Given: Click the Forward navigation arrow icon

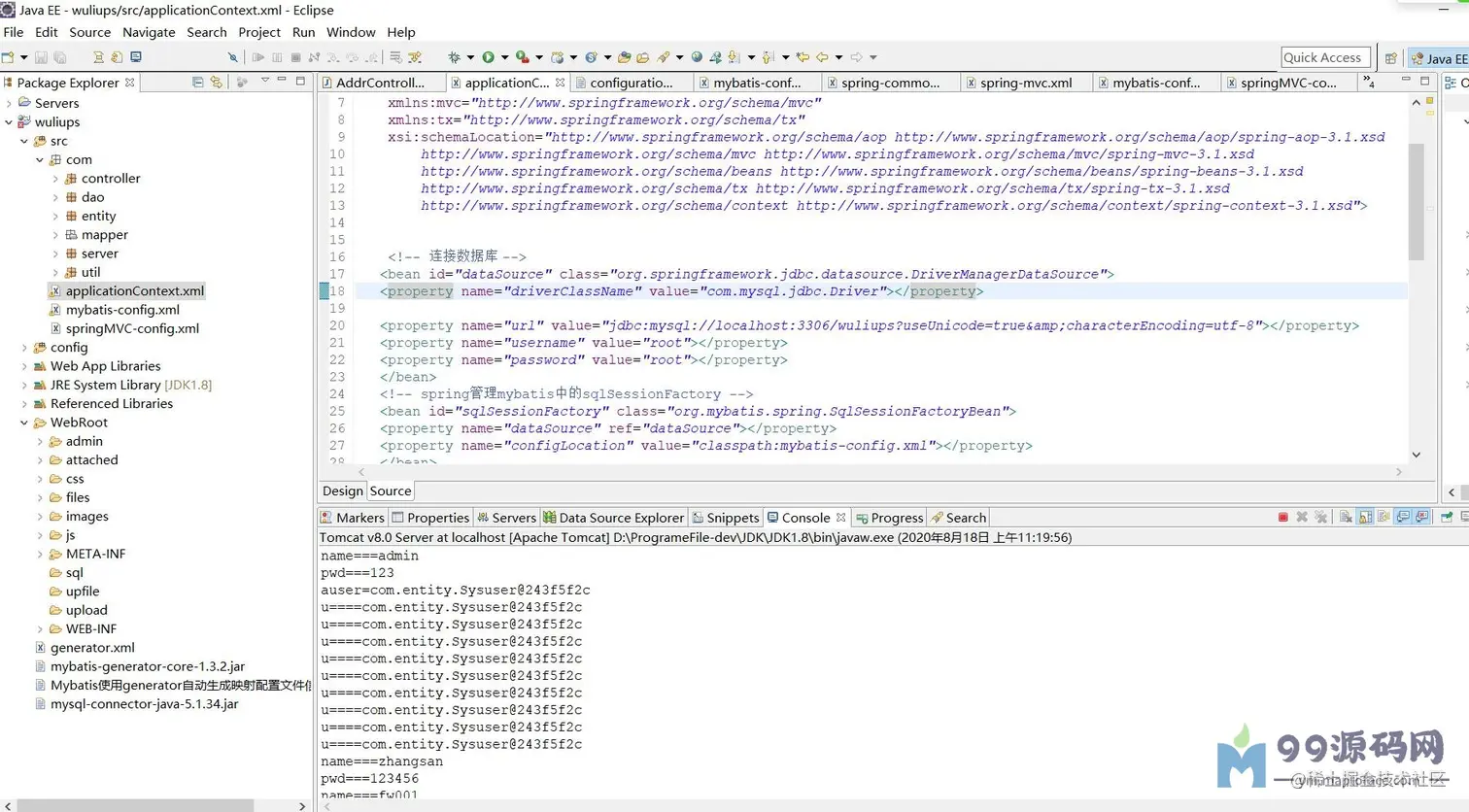Looking at the screenshot, I should click(x=856, y=57).
